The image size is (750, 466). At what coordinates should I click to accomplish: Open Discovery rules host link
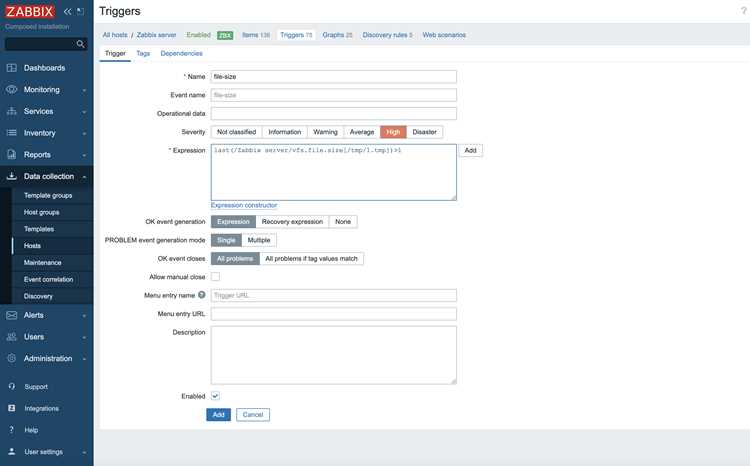coord(387,35)
